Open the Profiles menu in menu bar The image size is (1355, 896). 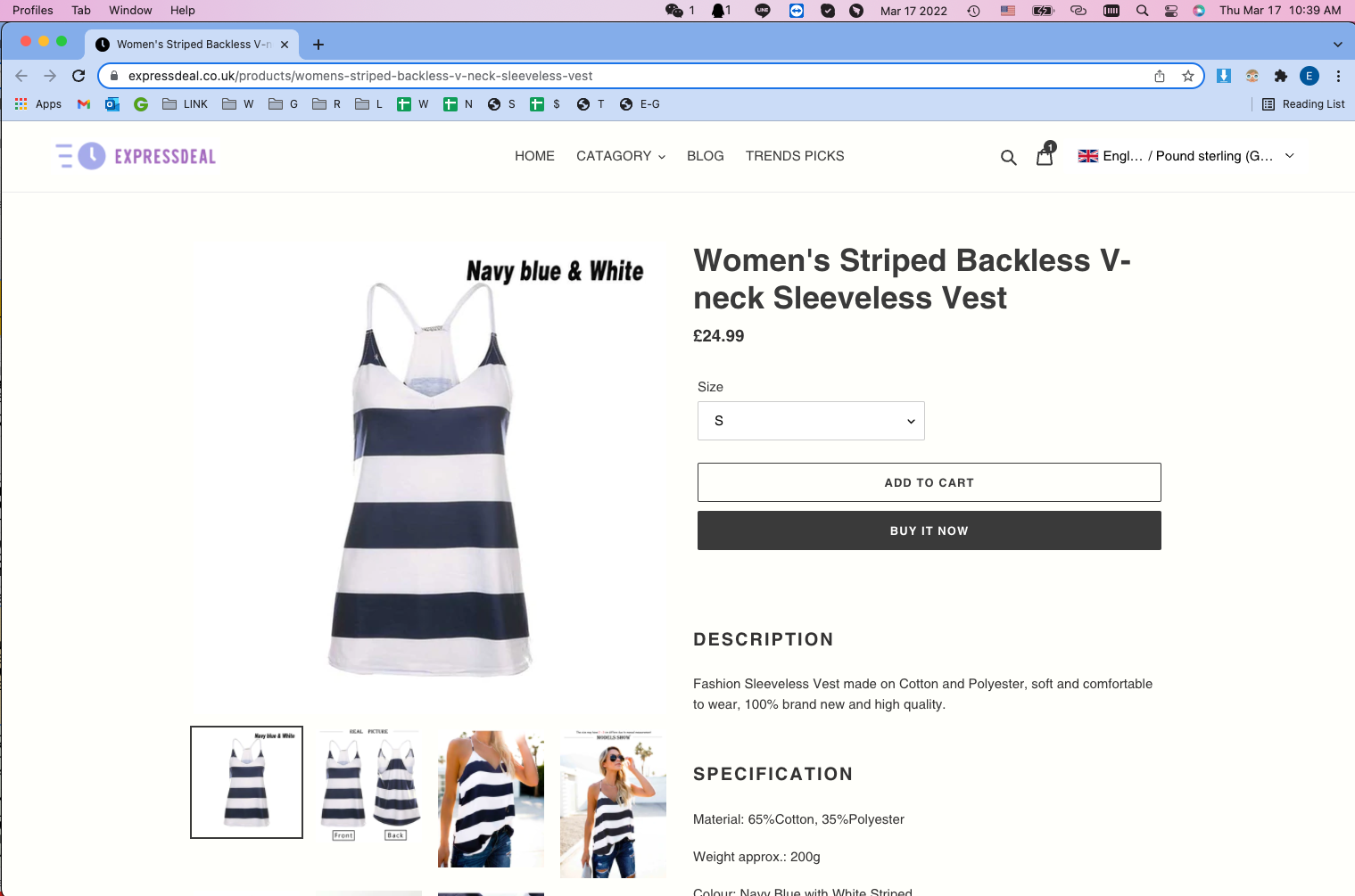pyautogui.click(x=33, y=11)
